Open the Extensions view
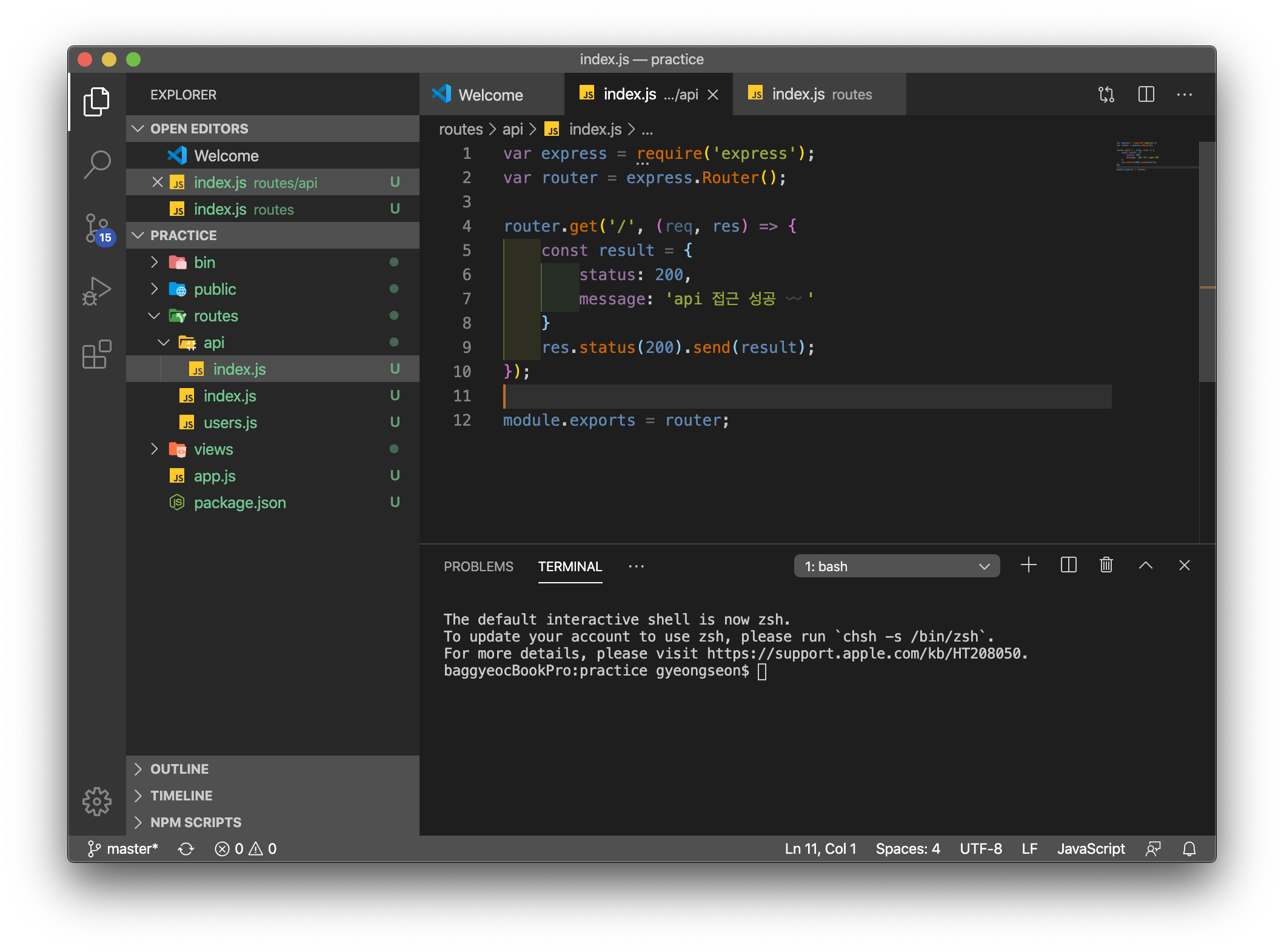This screenshot has width=1284, height=952. tap(97, 354)
